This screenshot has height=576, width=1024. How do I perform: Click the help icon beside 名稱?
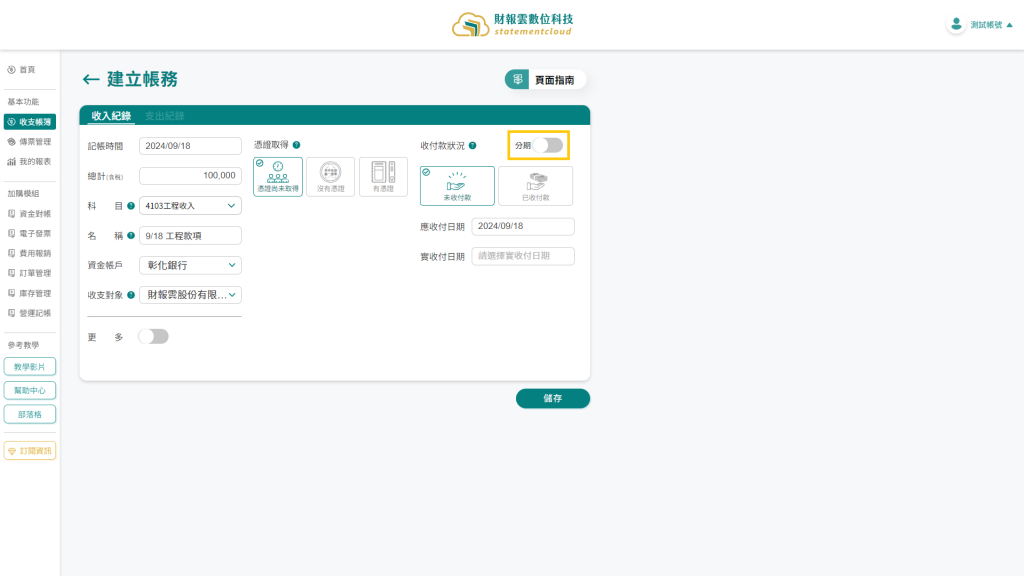coord(131,236)
